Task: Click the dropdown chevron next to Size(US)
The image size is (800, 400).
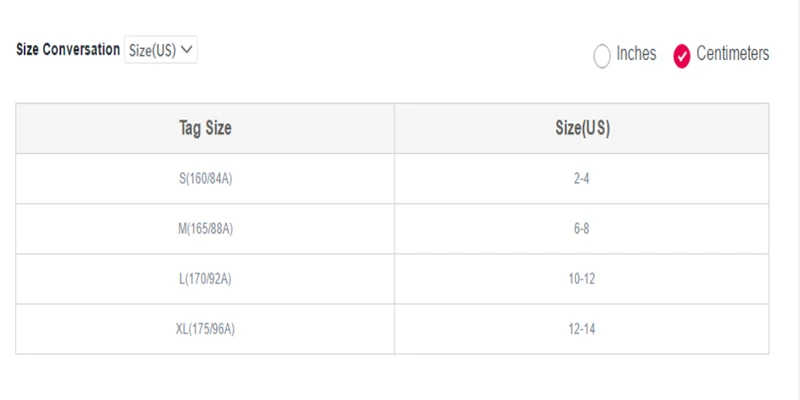Action: (187, 50)
